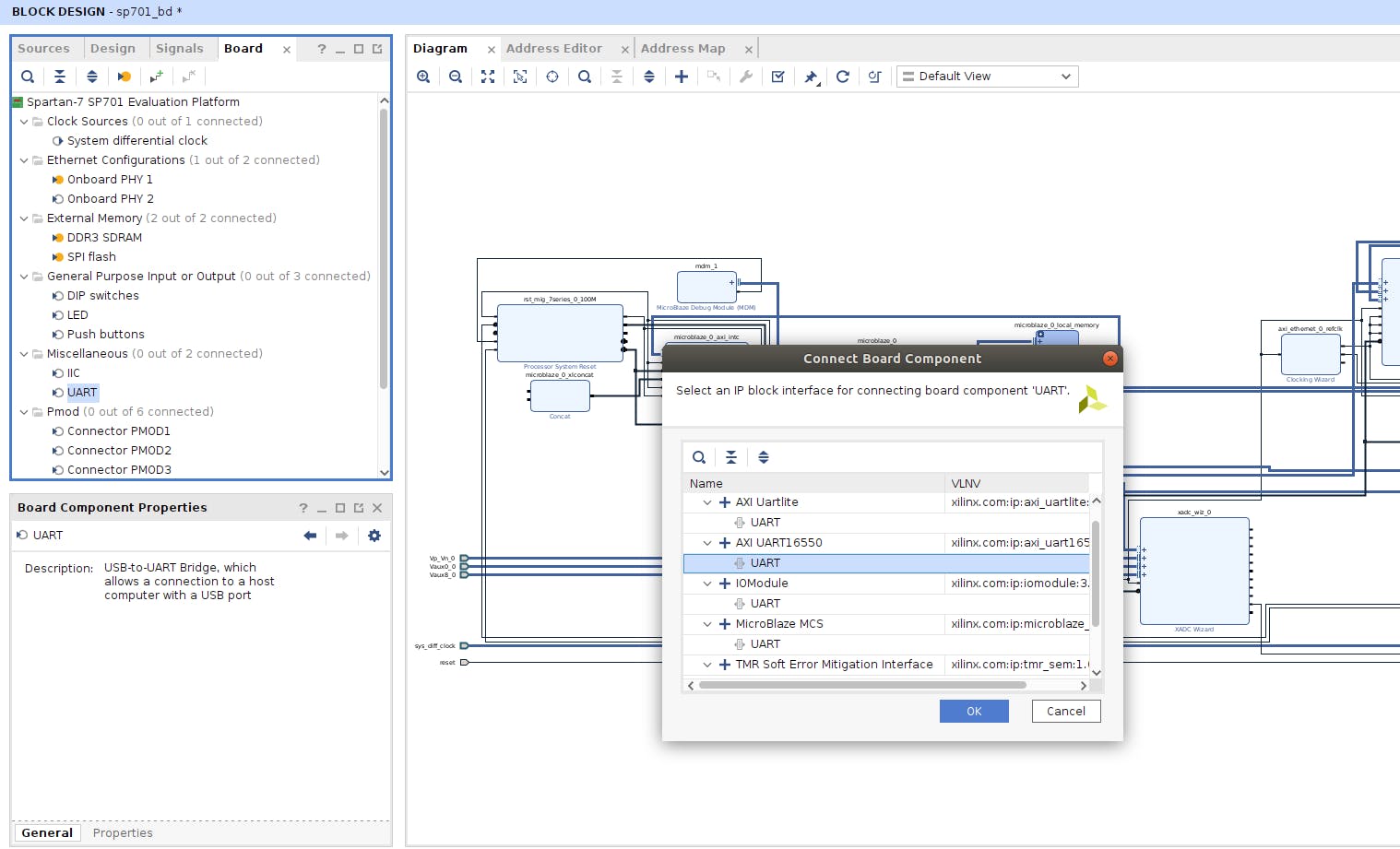Open help for the Board Component Properties panel

click(303, 508)
